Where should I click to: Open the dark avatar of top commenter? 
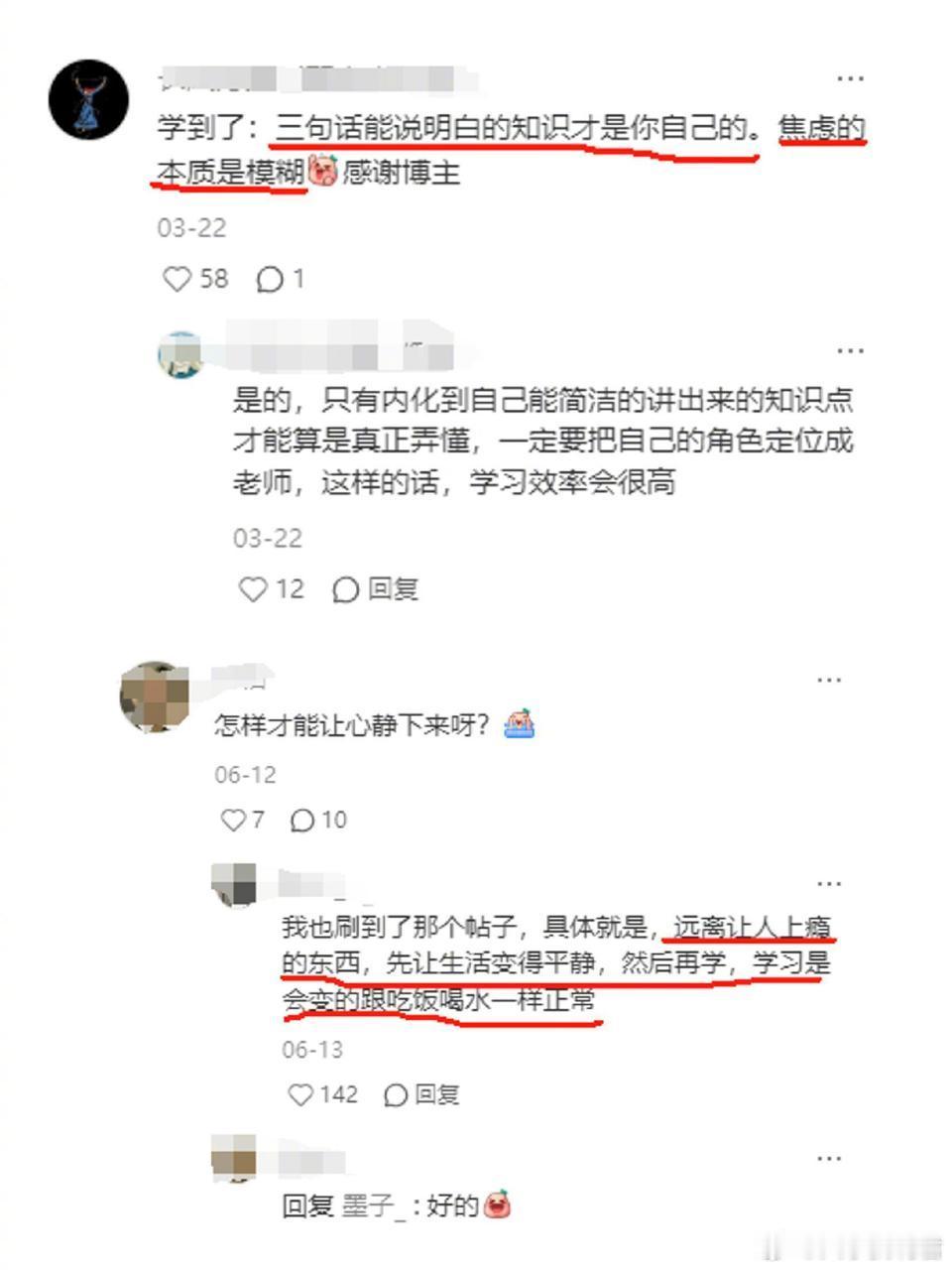pyautogui.click(x=89, y=99)
